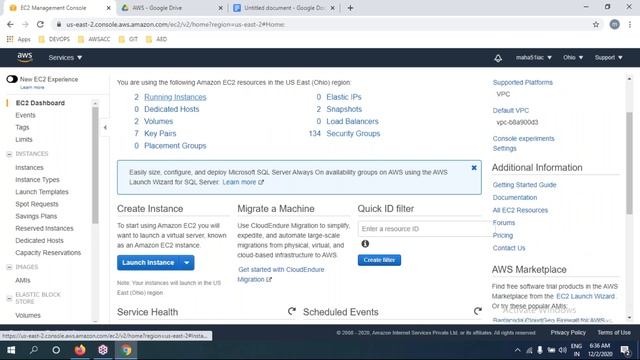Open a new browser tab
Screen dimensions: 640x360
pyautogui.click(x=350, y=8)
